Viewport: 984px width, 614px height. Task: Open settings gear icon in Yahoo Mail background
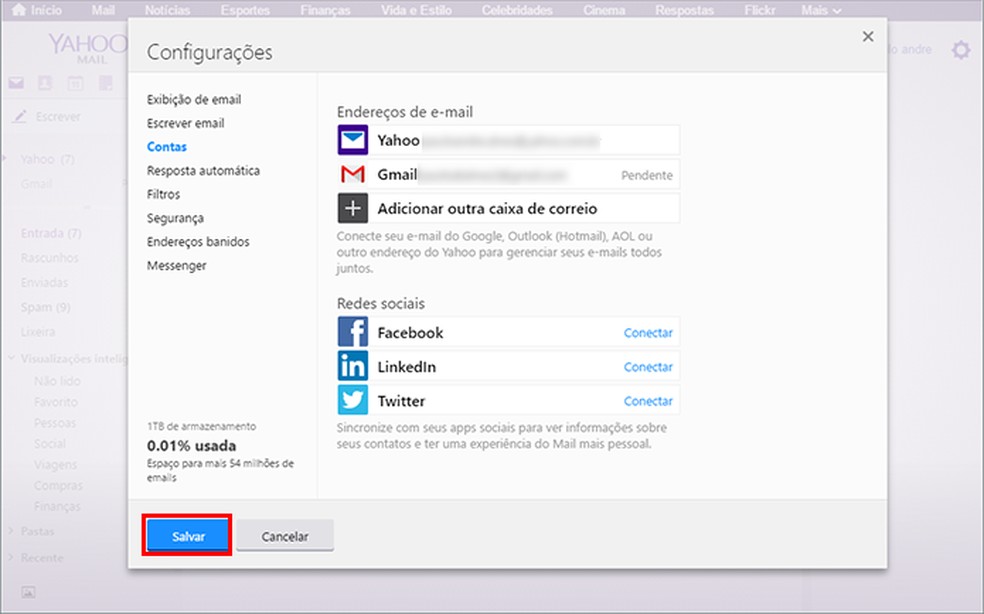(961, 50)
